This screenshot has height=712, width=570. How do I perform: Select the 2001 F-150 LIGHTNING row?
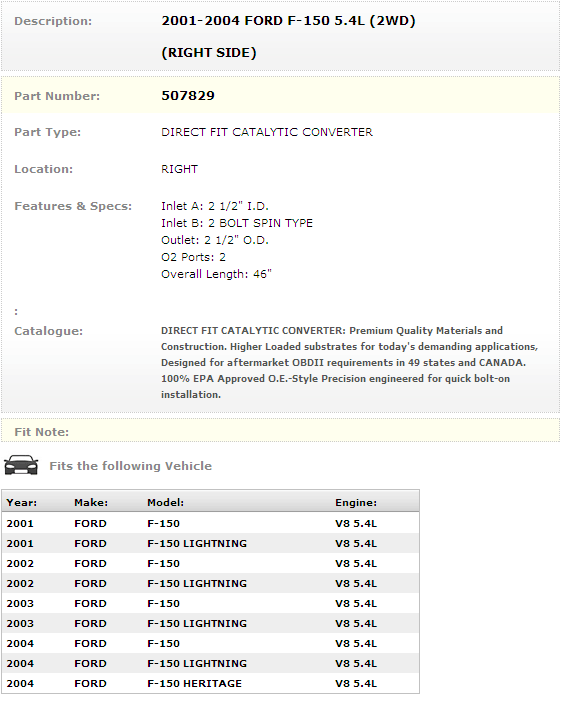(210, 544)
